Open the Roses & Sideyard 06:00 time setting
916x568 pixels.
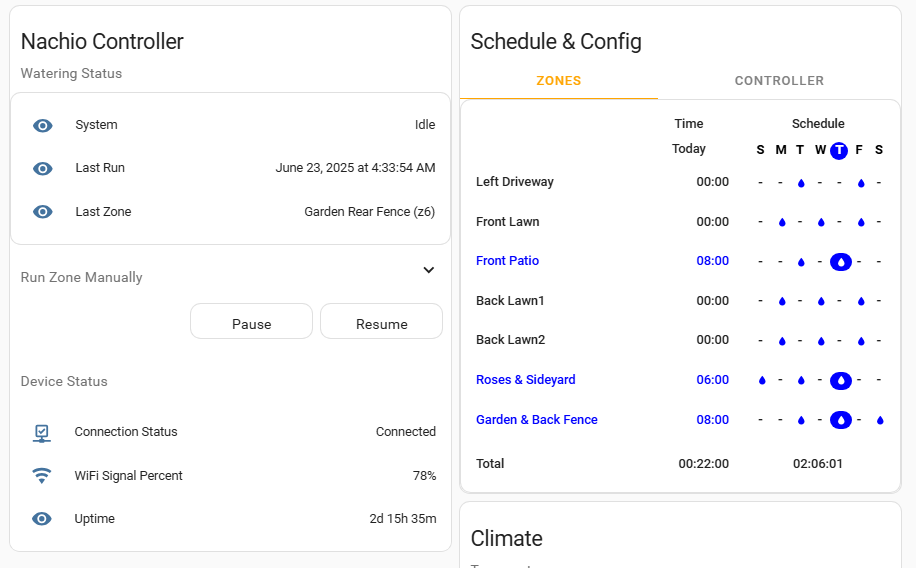click(712, 380)
